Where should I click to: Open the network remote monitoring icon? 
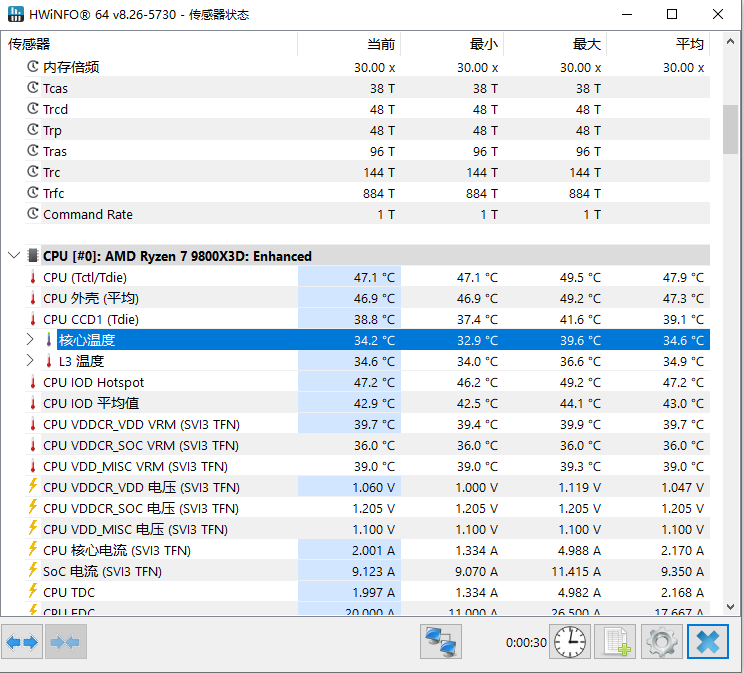click(x=441, y=642)
